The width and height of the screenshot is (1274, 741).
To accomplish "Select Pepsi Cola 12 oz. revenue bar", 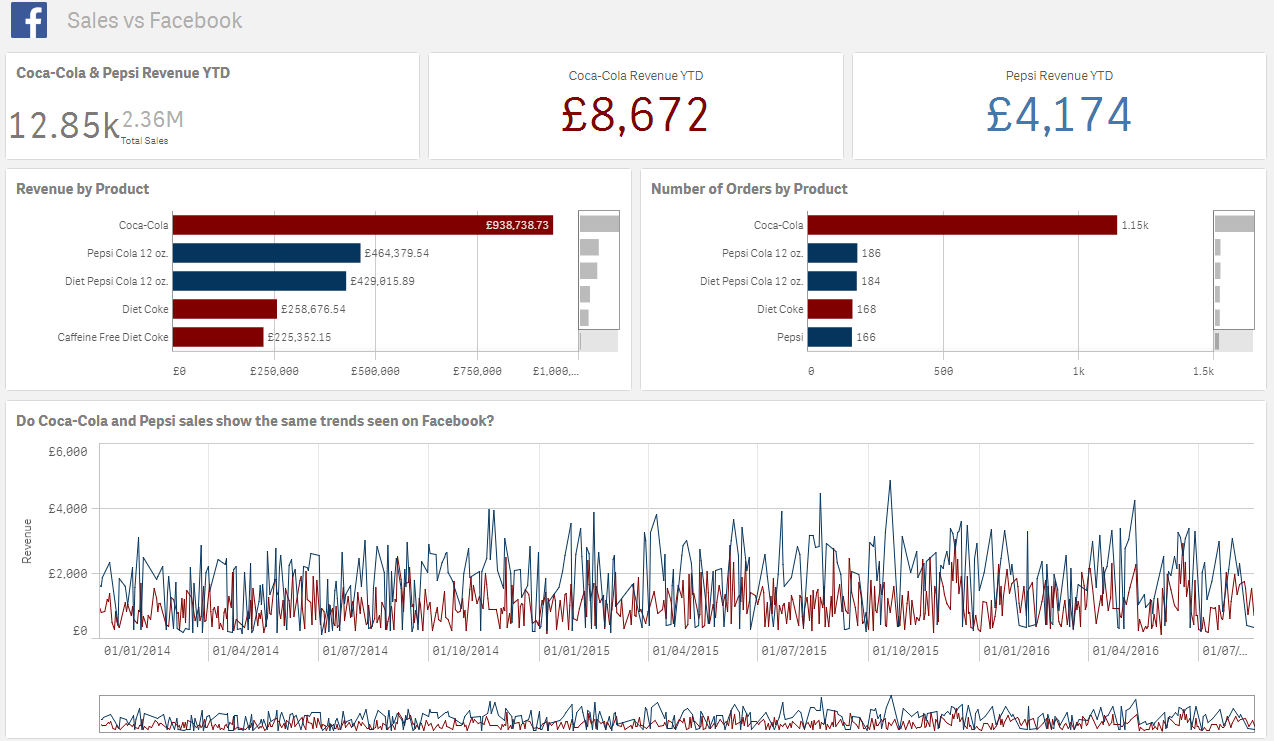I will click(x=266, y=253).
